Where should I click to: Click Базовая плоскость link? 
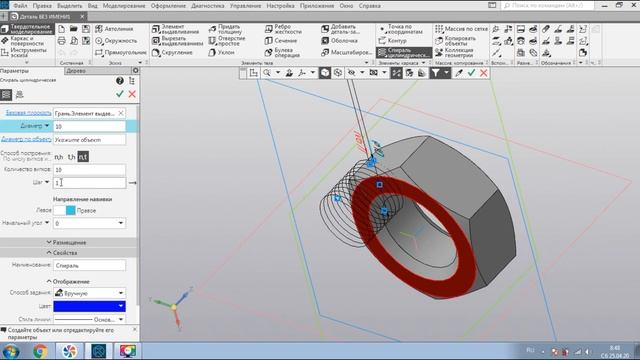pyautogui.click(x=28, y=113)
